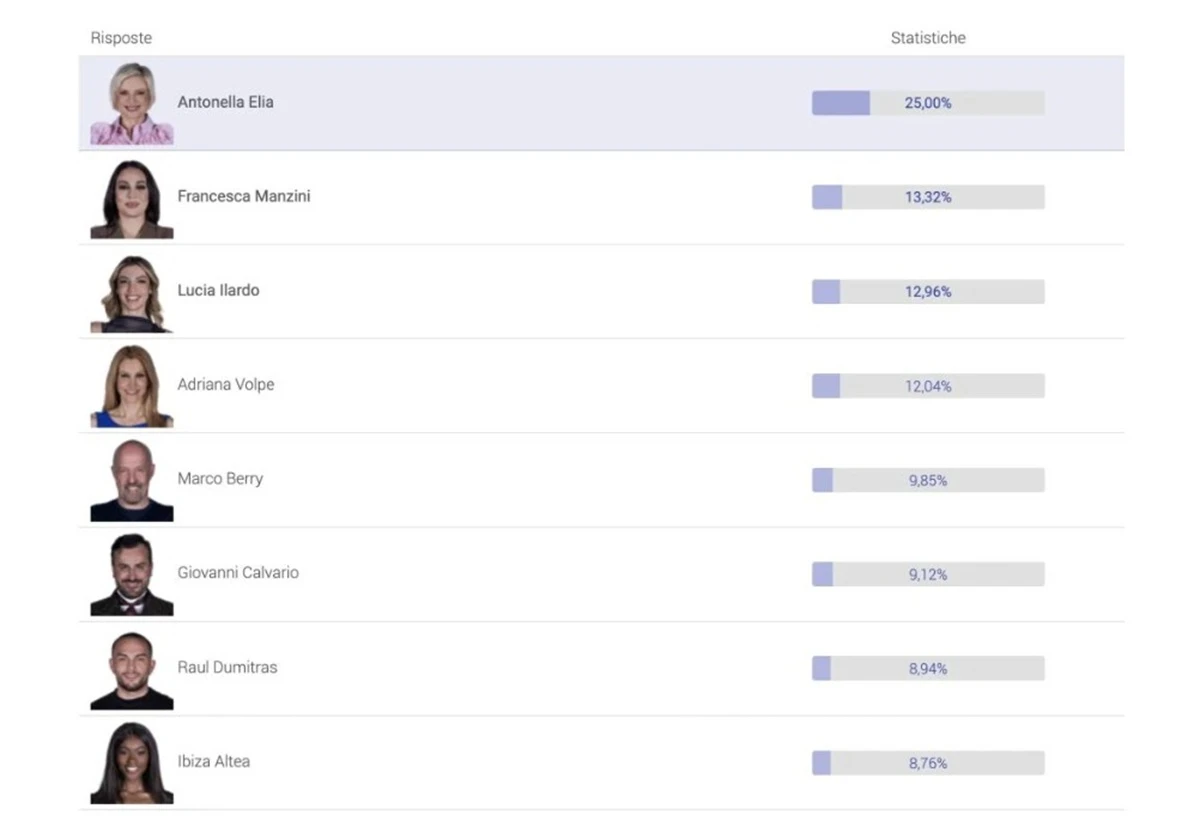The width and height of the screenshot is (1200, 827).
Task: Select the Giovanni Calvario name label
Action: (238, 573)
